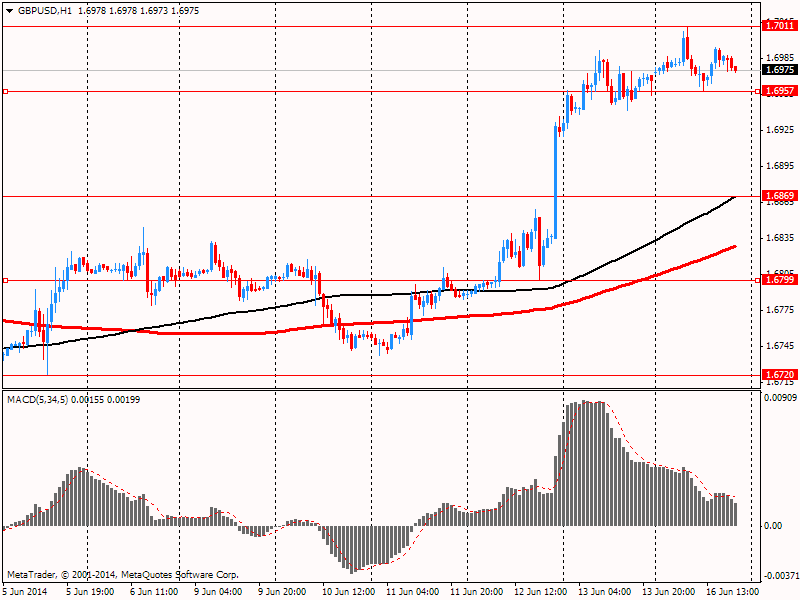The height and width of the screenshot is (600, 800).
Task: Grab the left anchor square of the 1.6957 line
Action: tap(5, 91)
